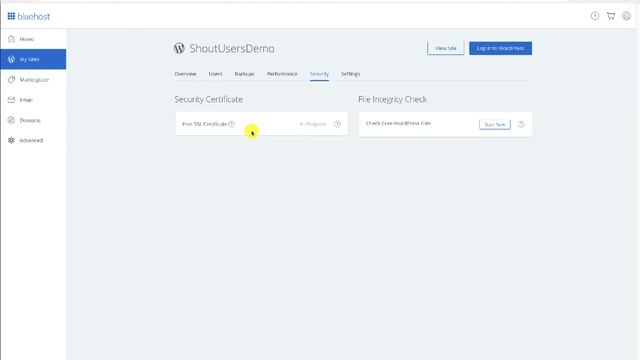Click the Home house icon in sidebar
The height and width of the screenshot is (360, 640).
11,39
